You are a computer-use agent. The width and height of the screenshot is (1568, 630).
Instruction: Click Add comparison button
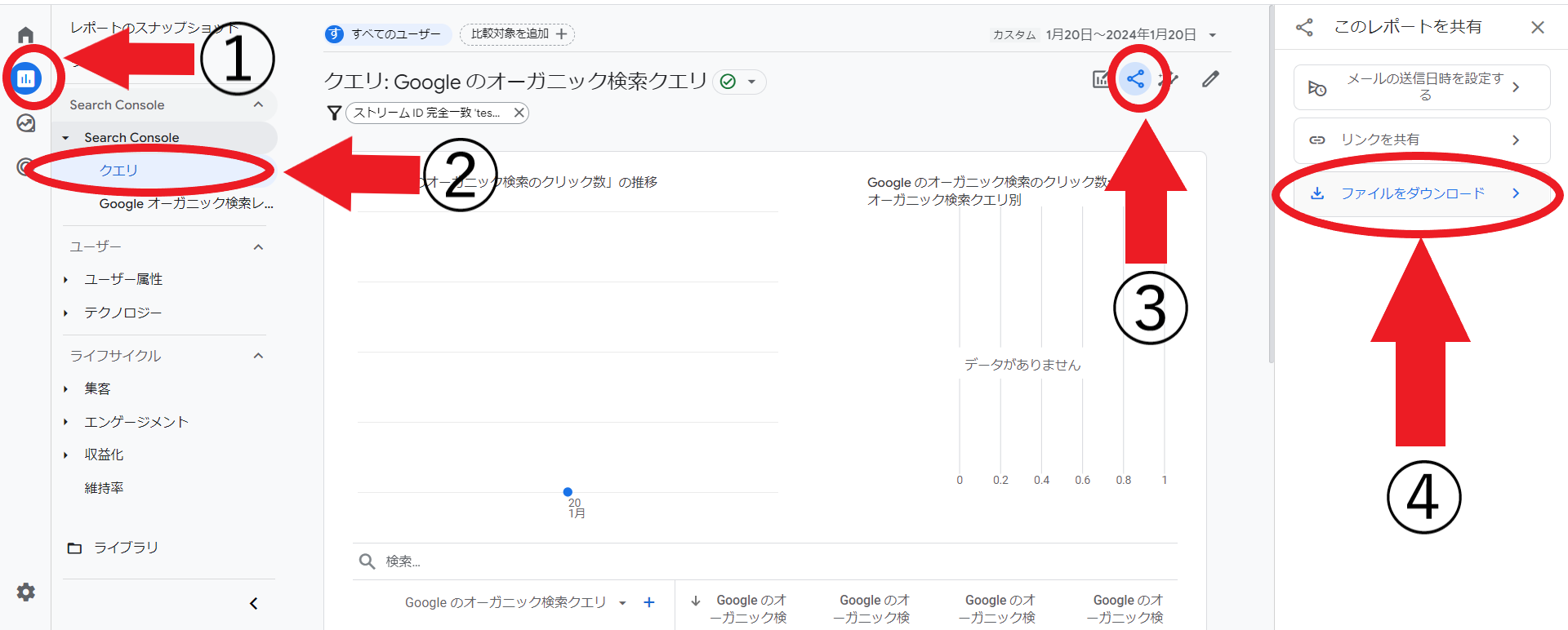click(518, 34)
